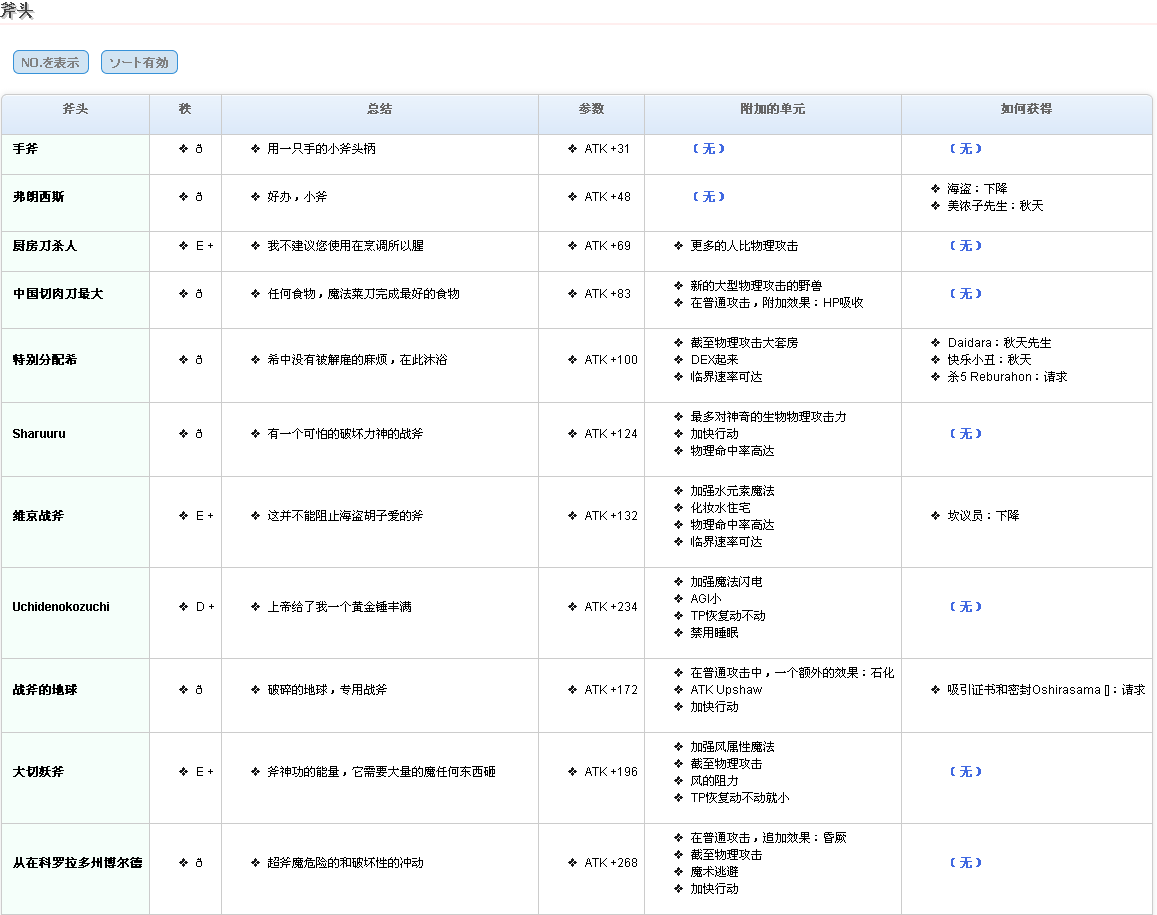Open the (无) link in 弗朗西斯's 附加的单元 cell
The width and height of the screenshot is (1157, 915).
[708, 197]
